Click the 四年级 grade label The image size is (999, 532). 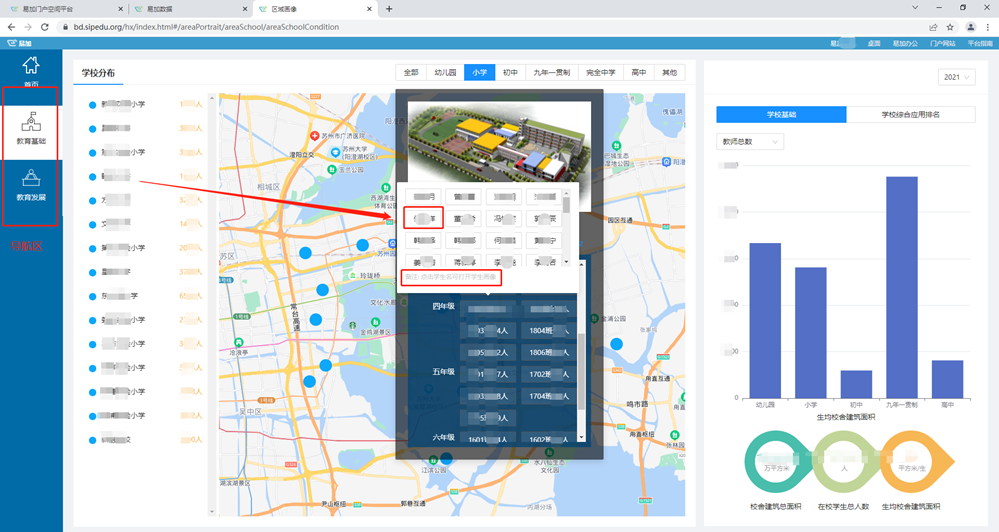443,306
